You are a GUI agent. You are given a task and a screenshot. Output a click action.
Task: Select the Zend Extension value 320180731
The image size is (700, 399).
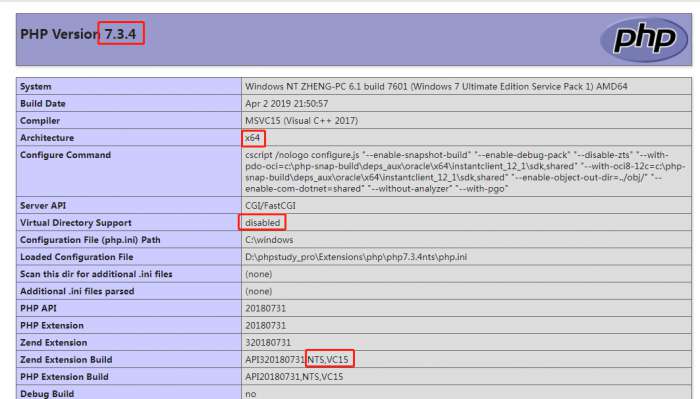coord(268,343)
